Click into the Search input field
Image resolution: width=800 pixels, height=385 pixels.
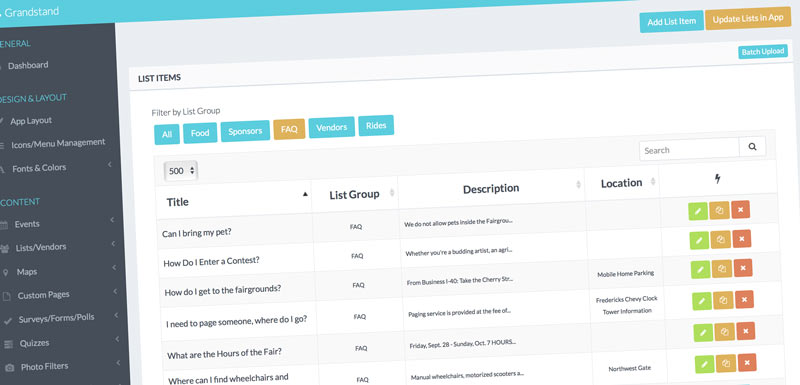pos(689,149)
